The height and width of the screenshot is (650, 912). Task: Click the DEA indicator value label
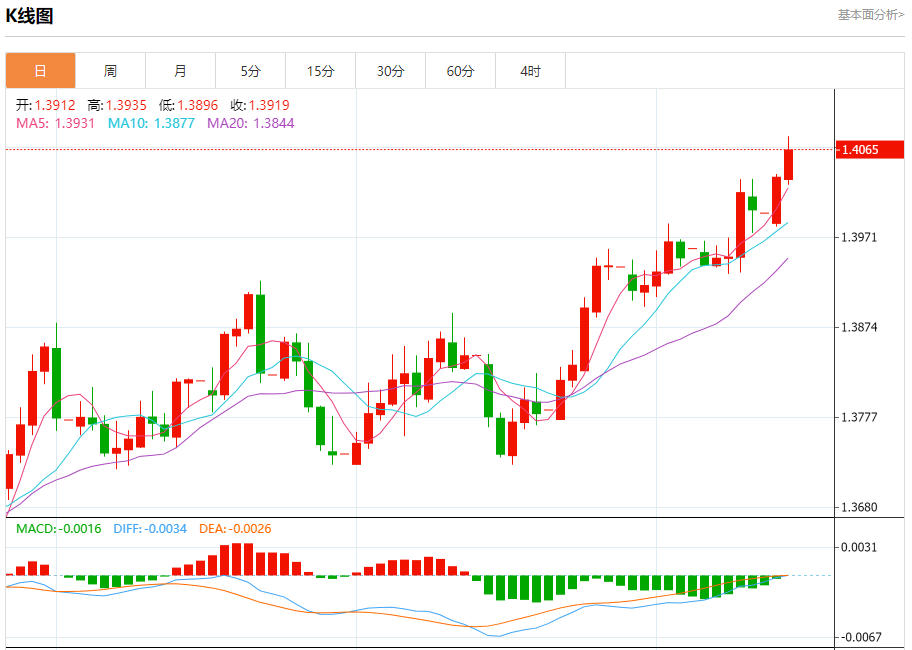pos(235,529)
